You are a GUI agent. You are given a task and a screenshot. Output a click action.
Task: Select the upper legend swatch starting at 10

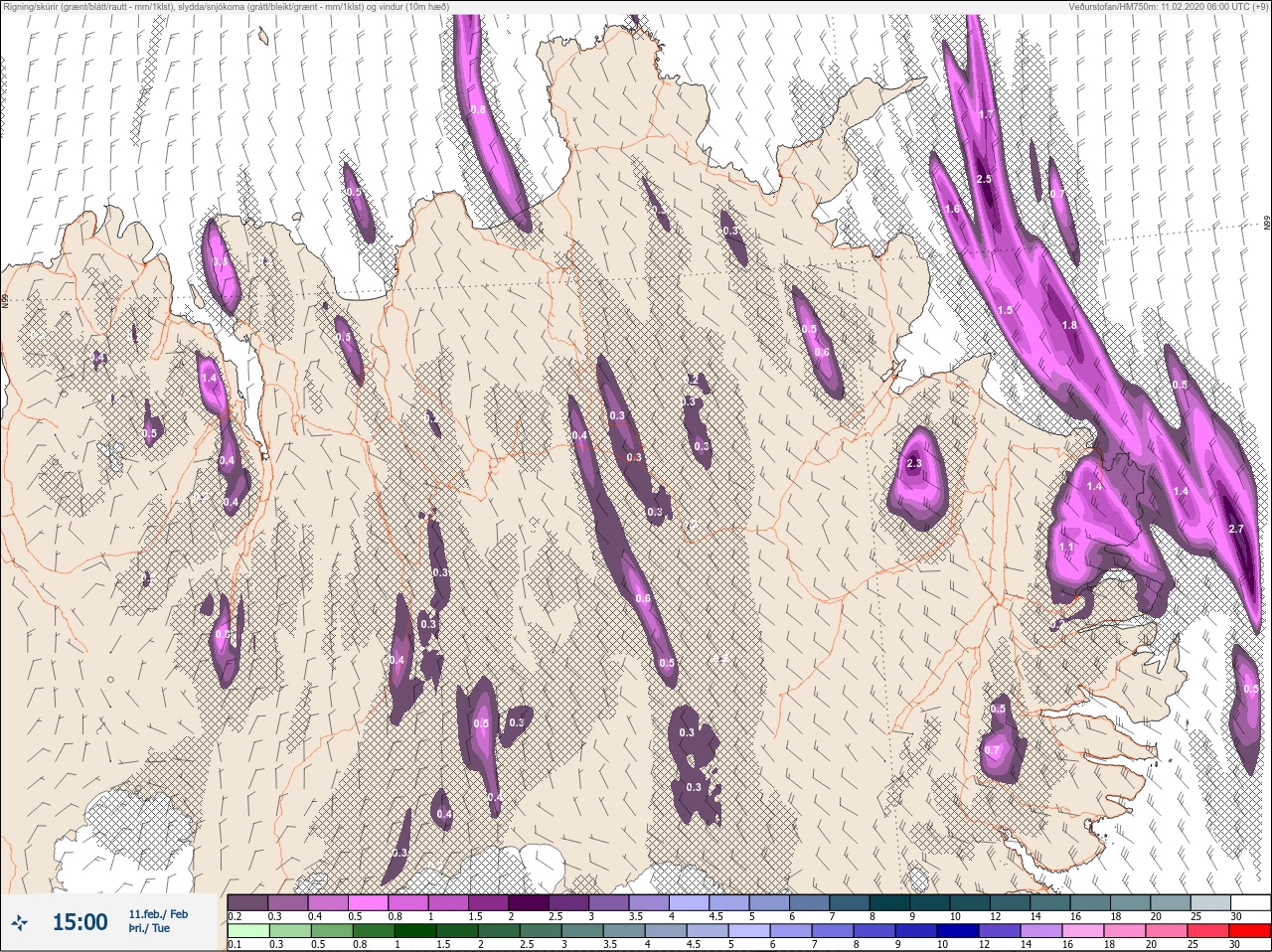tap(970, 902)
